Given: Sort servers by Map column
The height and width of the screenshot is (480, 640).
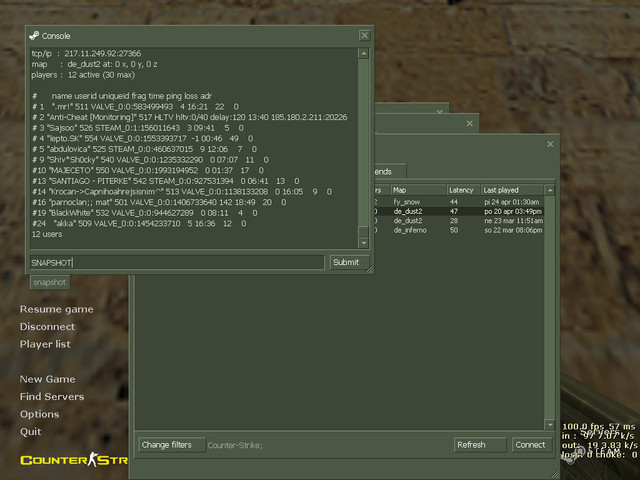Looking at the screenshot, I should pyautogui.click(x=418, y=190).
